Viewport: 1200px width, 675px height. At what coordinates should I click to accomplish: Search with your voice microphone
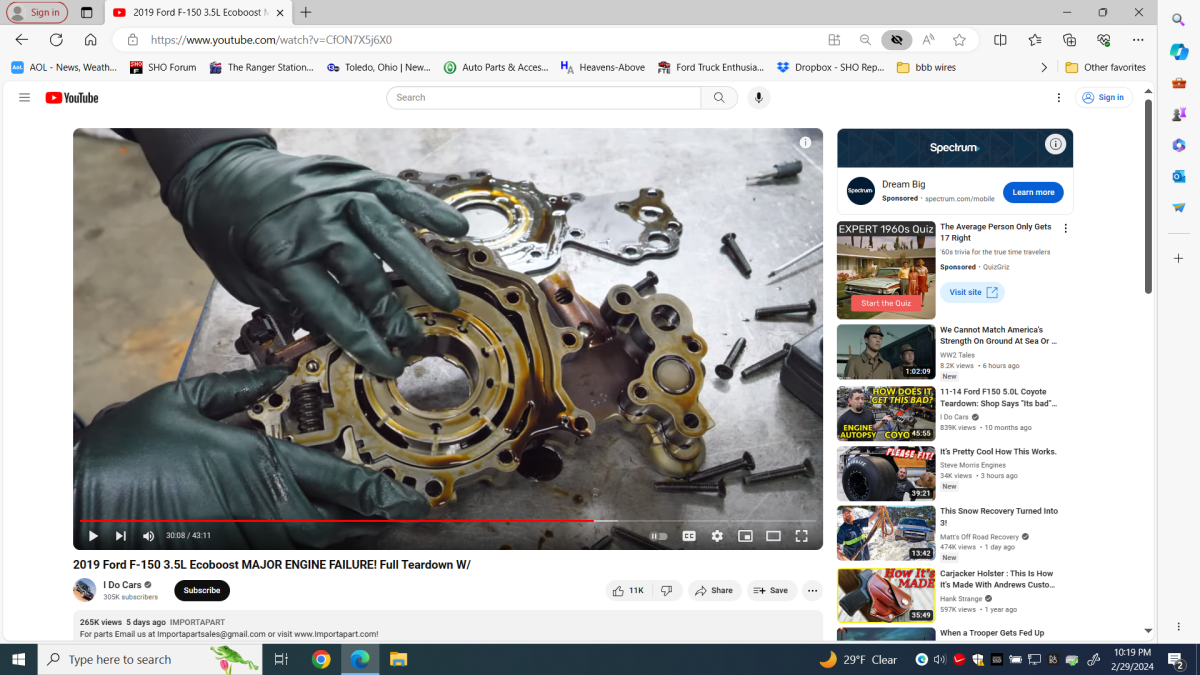coord(758,98)
